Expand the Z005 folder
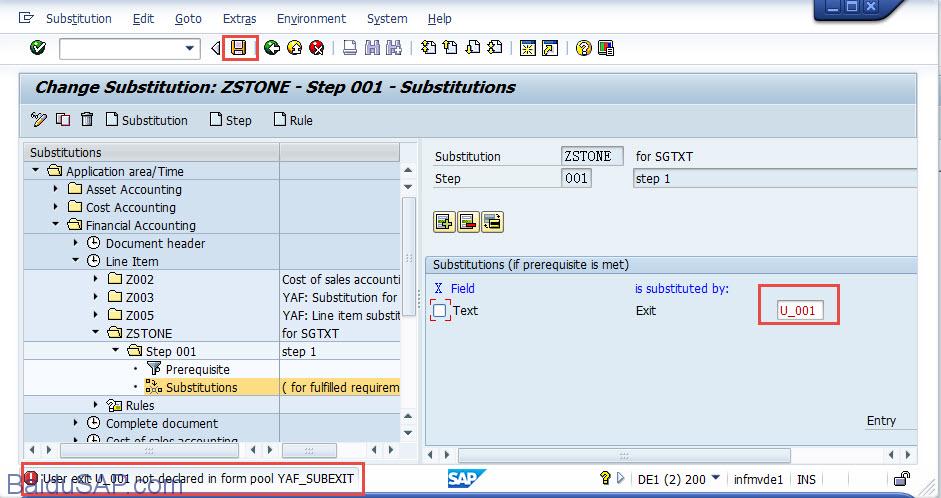Screen dimensions: 941x498 96,314
